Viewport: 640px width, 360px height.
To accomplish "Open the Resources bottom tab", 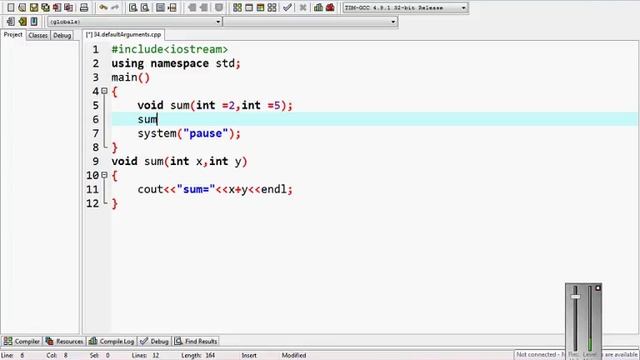I will 64,341.
